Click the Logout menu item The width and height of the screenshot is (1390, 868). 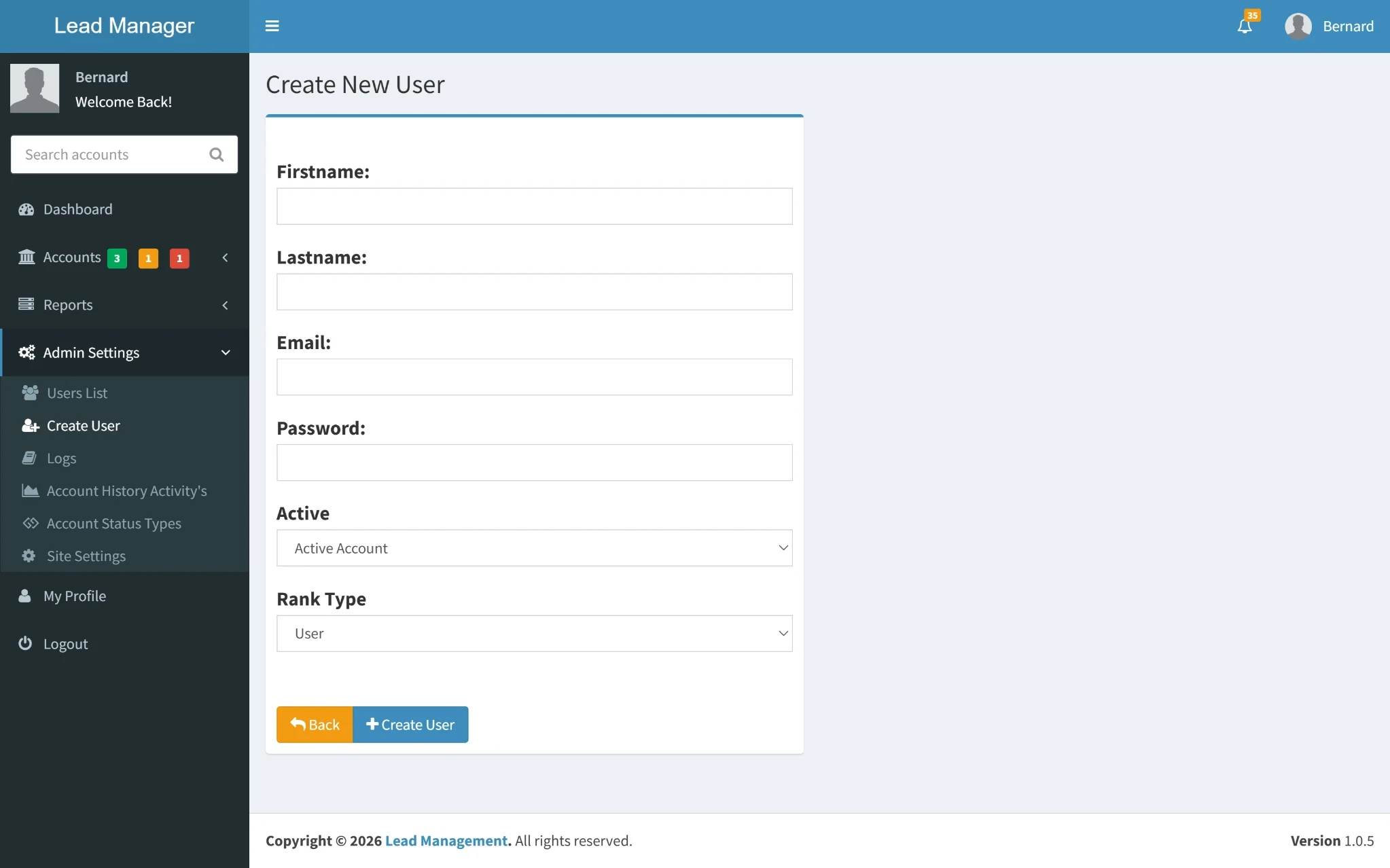click(x=124, y=644)
